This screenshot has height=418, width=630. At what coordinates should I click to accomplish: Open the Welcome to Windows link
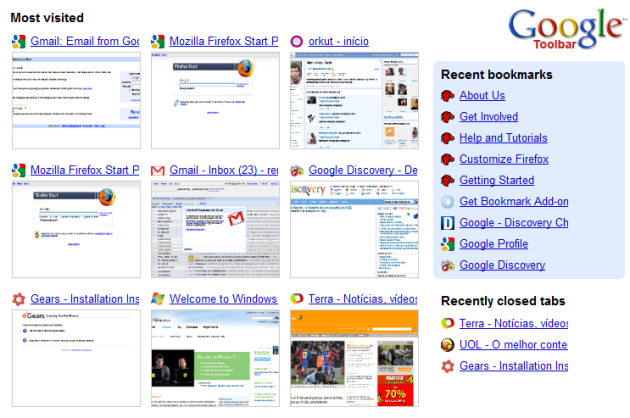tap(223, 299)
